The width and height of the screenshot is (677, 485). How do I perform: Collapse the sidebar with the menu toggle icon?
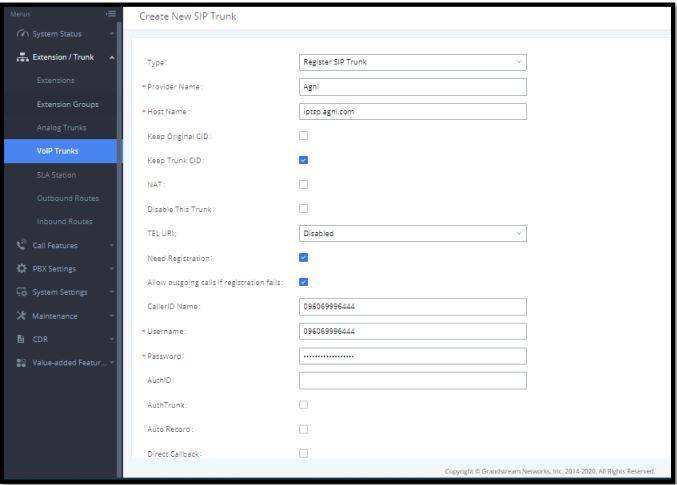(110, 15)
